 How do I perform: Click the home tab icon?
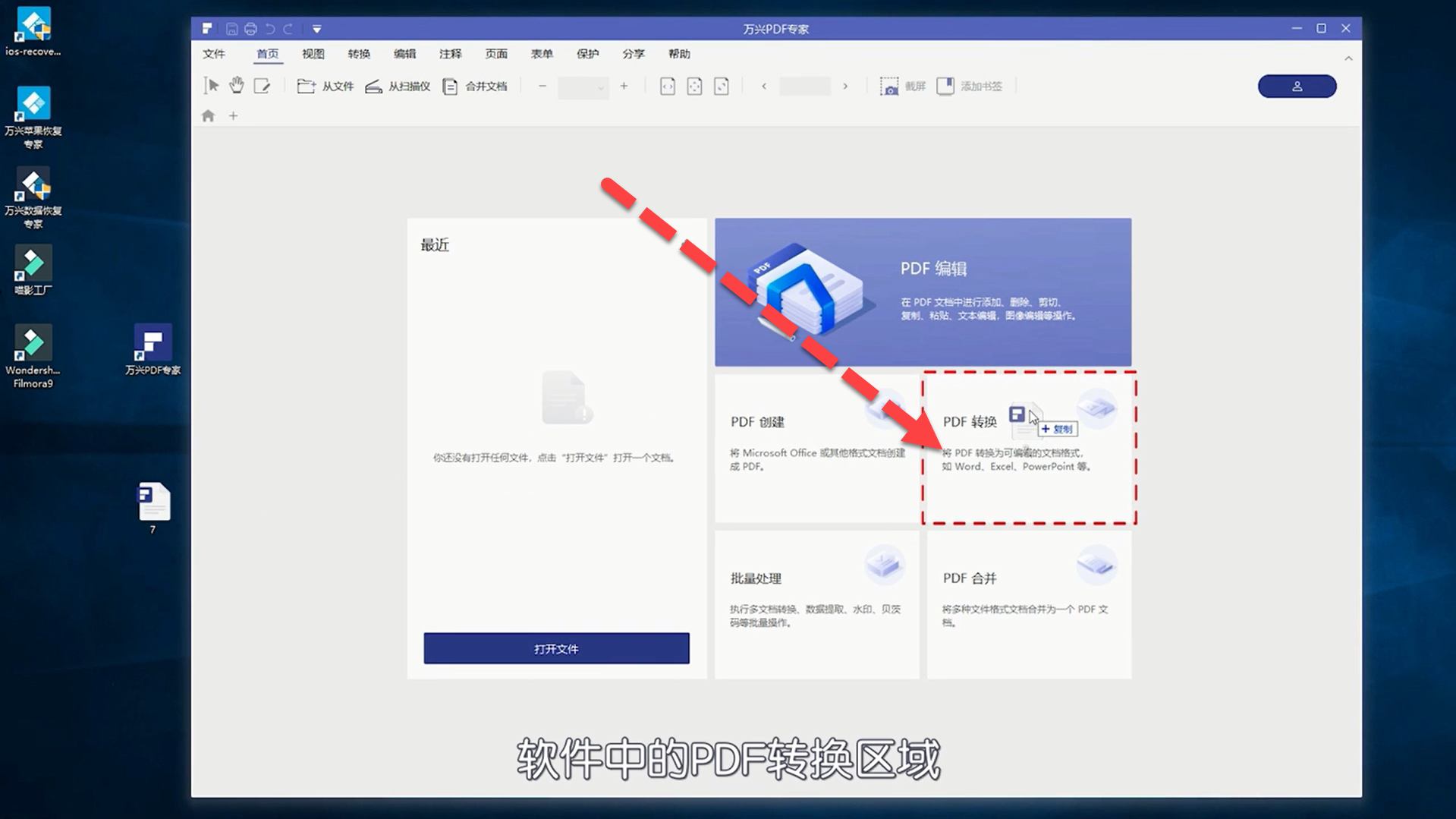point(209,116)
